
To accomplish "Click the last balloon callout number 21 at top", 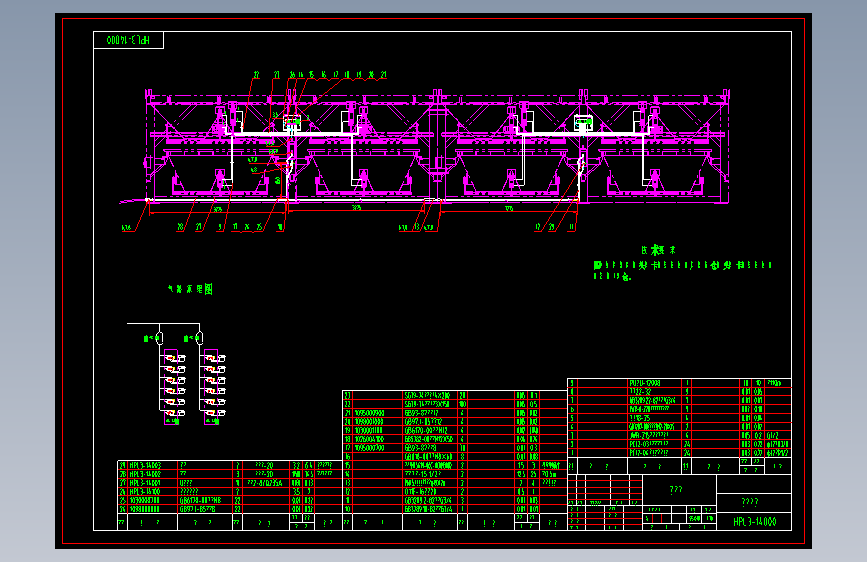I will 383,75.
